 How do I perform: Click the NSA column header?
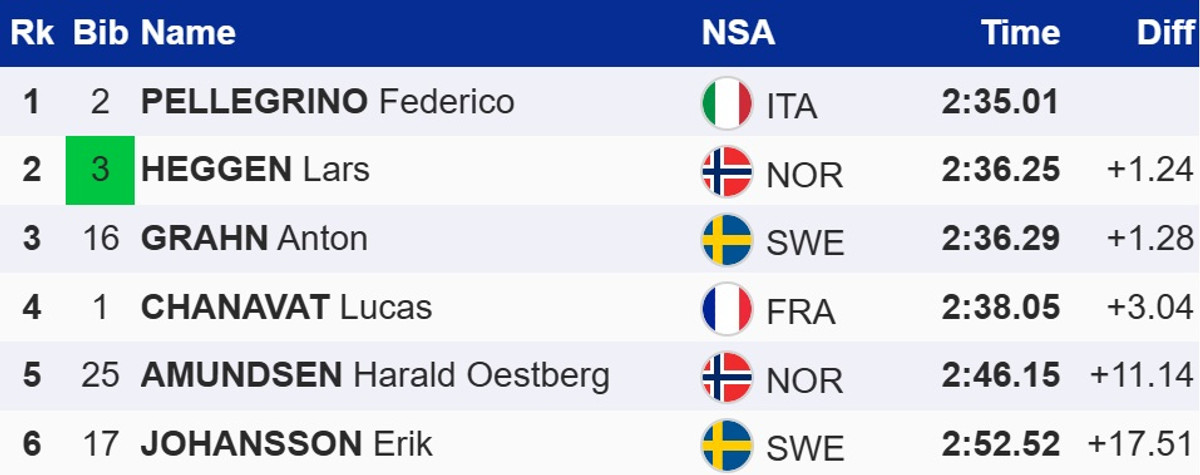click(x=738, y=33)
